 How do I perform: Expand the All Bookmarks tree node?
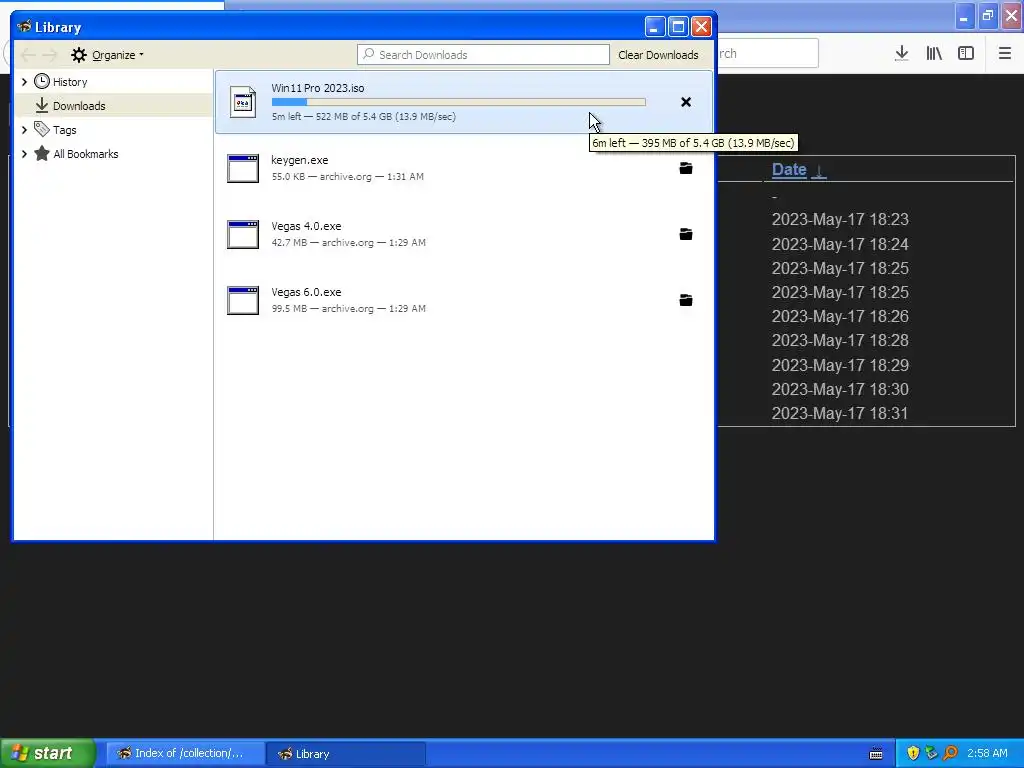tap(24, 153)
